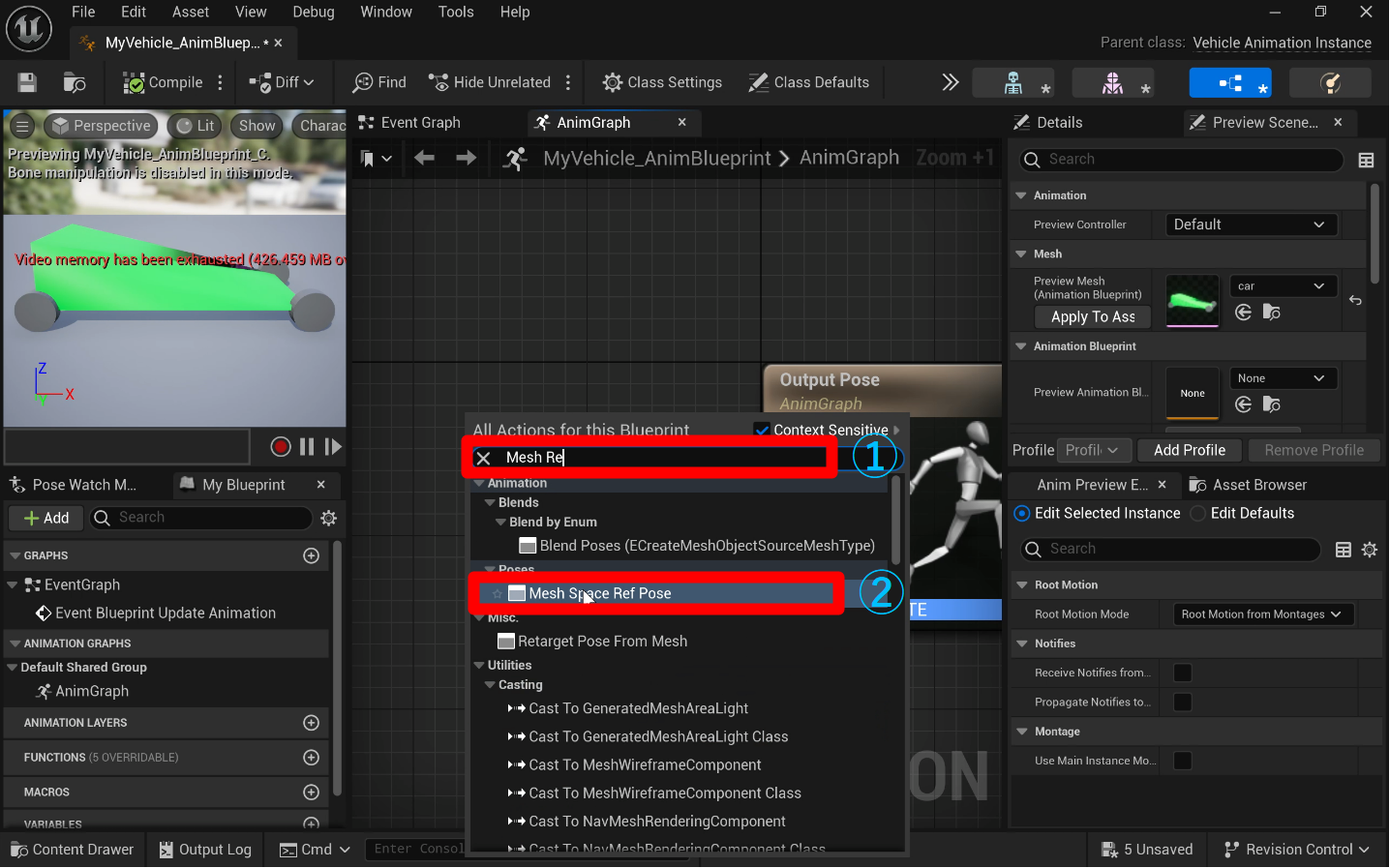Open Class Settings
The image size is (1390, 868).
pos(662,82)
